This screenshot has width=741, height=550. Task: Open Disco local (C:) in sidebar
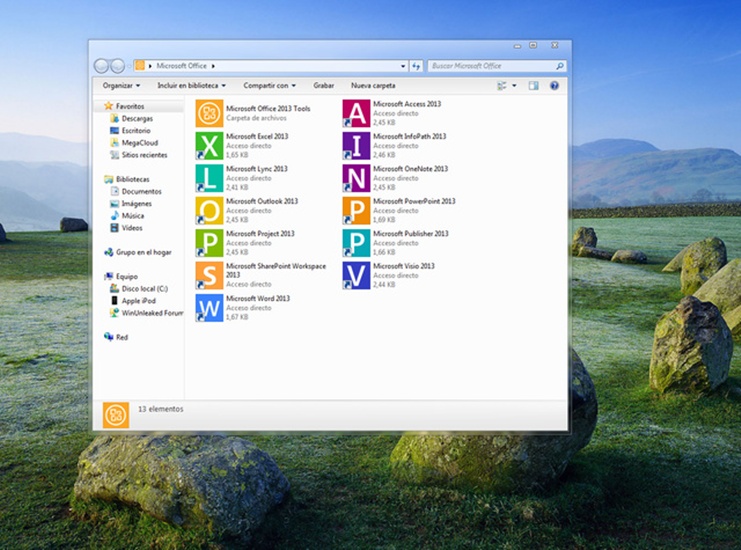pos(144,288)
